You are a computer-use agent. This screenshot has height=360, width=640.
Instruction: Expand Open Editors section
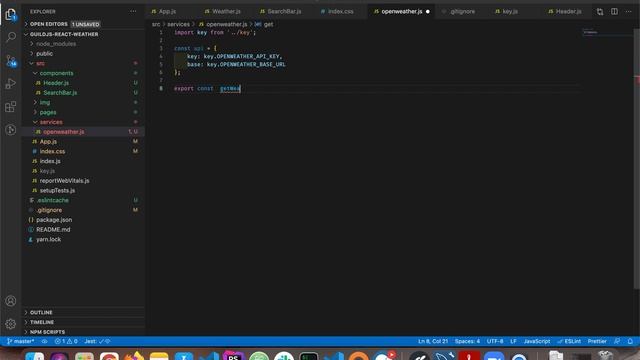coord(83,24)
